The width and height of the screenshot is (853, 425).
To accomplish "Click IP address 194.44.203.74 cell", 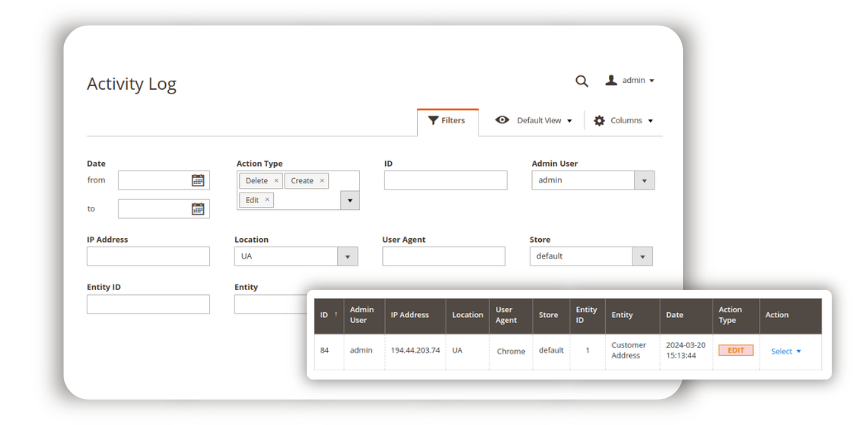I will click(x=415, y=350).
